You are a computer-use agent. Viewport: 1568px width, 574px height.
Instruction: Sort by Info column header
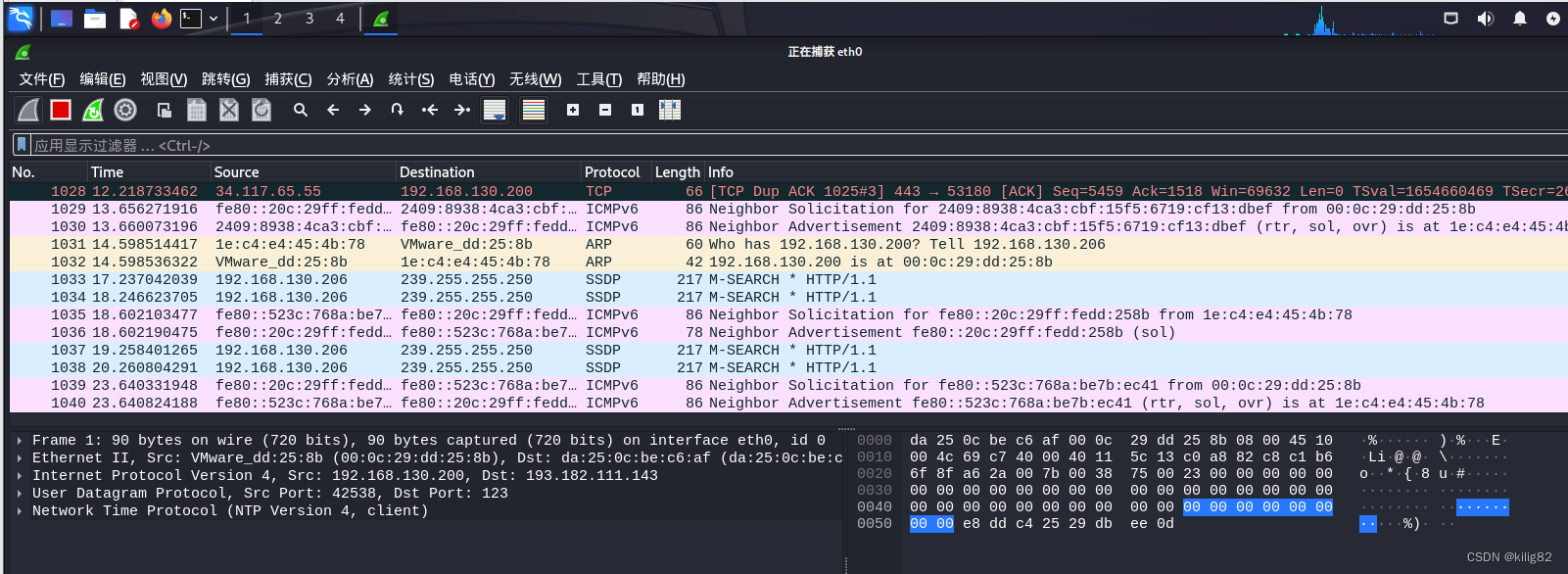click(x=1136, y=172)
